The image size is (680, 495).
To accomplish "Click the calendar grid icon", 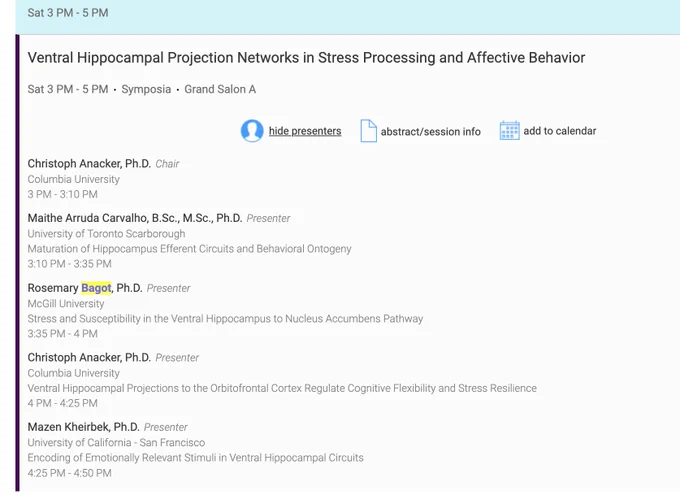I will click(510, 131).
